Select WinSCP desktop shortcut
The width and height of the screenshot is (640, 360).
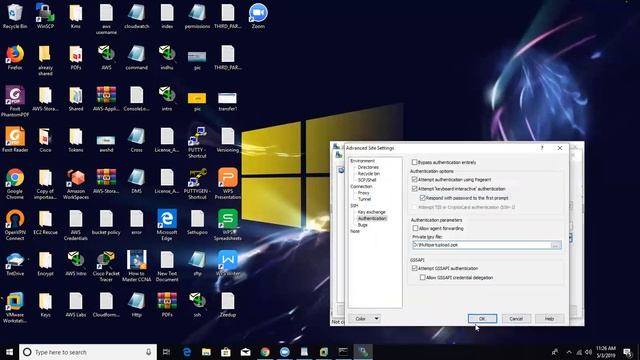click(45, 16)
